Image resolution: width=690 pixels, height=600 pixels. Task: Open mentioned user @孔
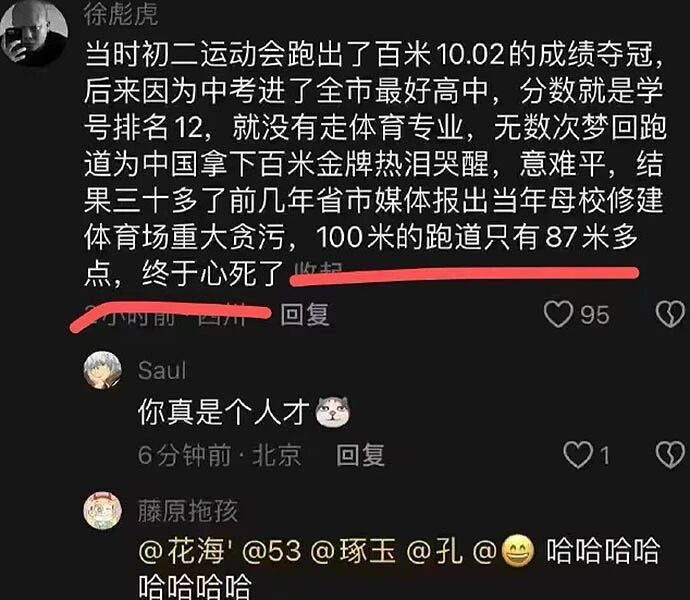[434, 552]
